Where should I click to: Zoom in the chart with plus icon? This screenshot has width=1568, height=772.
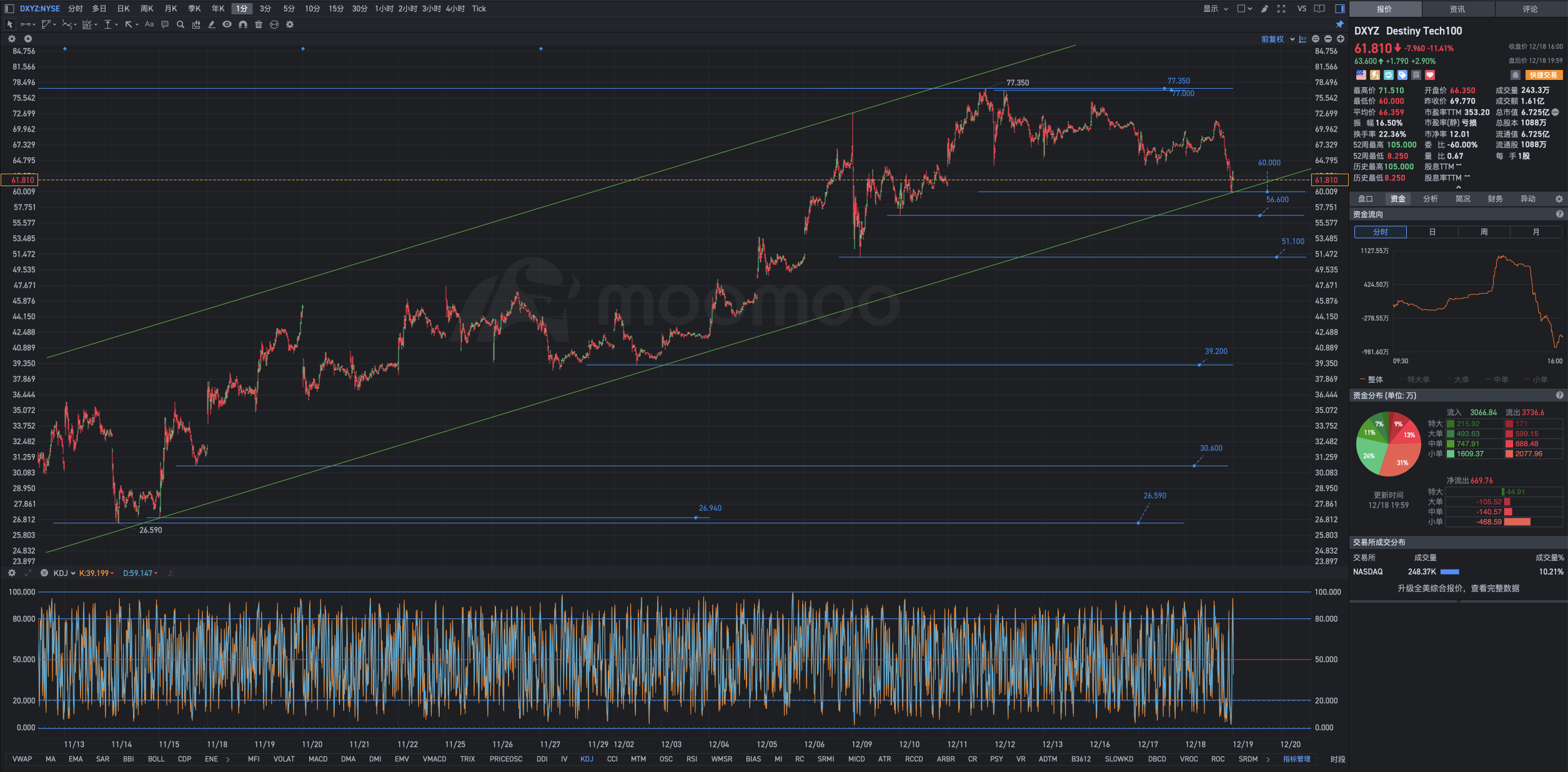pos(1341,39)
